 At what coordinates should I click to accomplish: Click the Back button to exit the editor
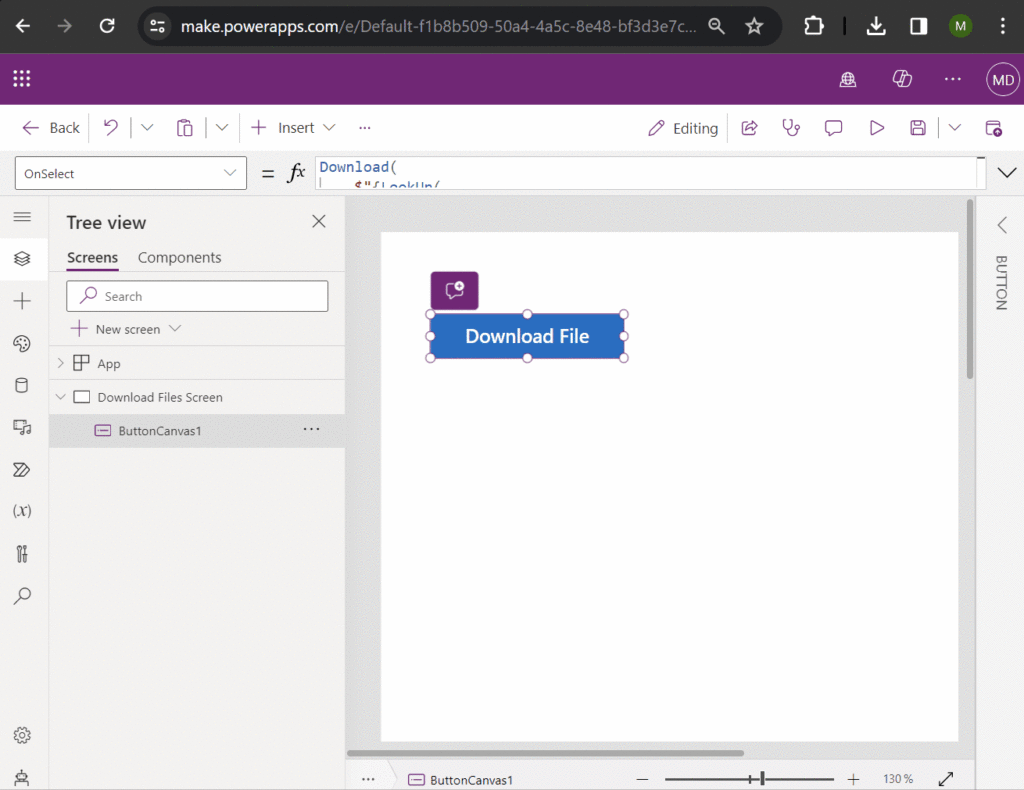50,128
